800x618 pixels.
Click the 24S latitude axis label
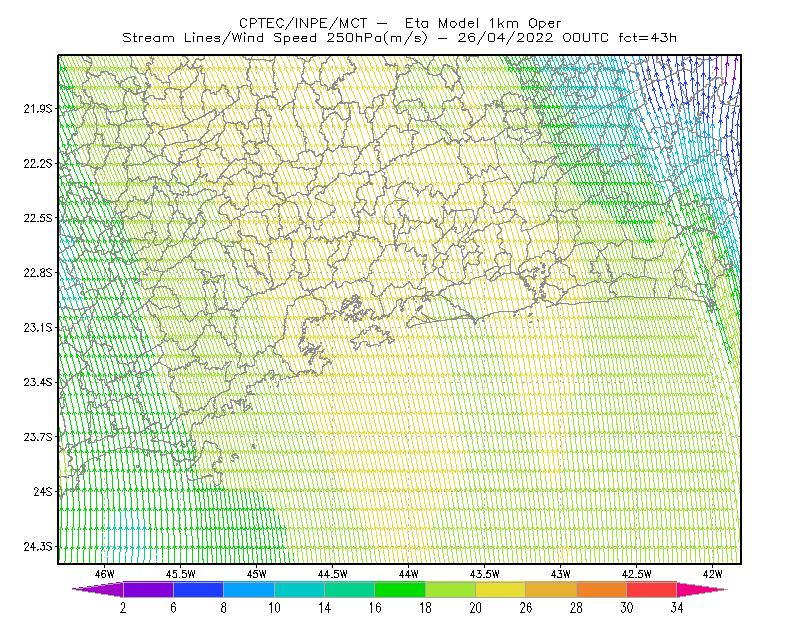click(43, 491)
